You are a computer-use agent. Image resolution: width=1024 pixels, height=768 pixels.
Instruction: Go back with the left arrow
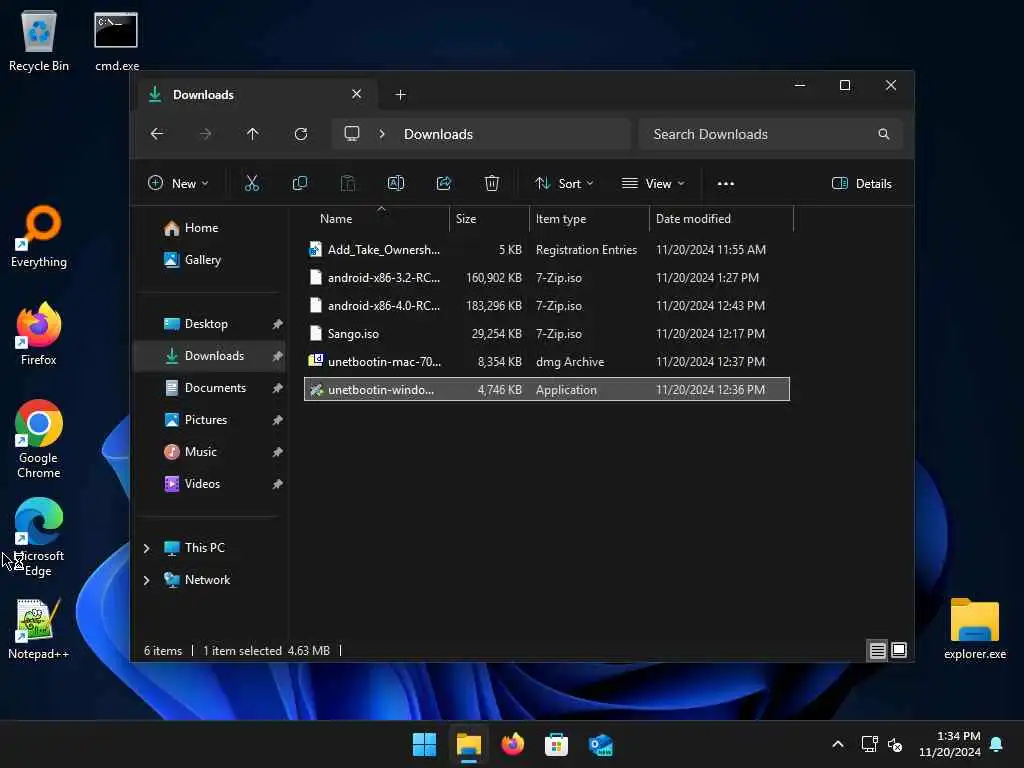[x=157, y=134]
